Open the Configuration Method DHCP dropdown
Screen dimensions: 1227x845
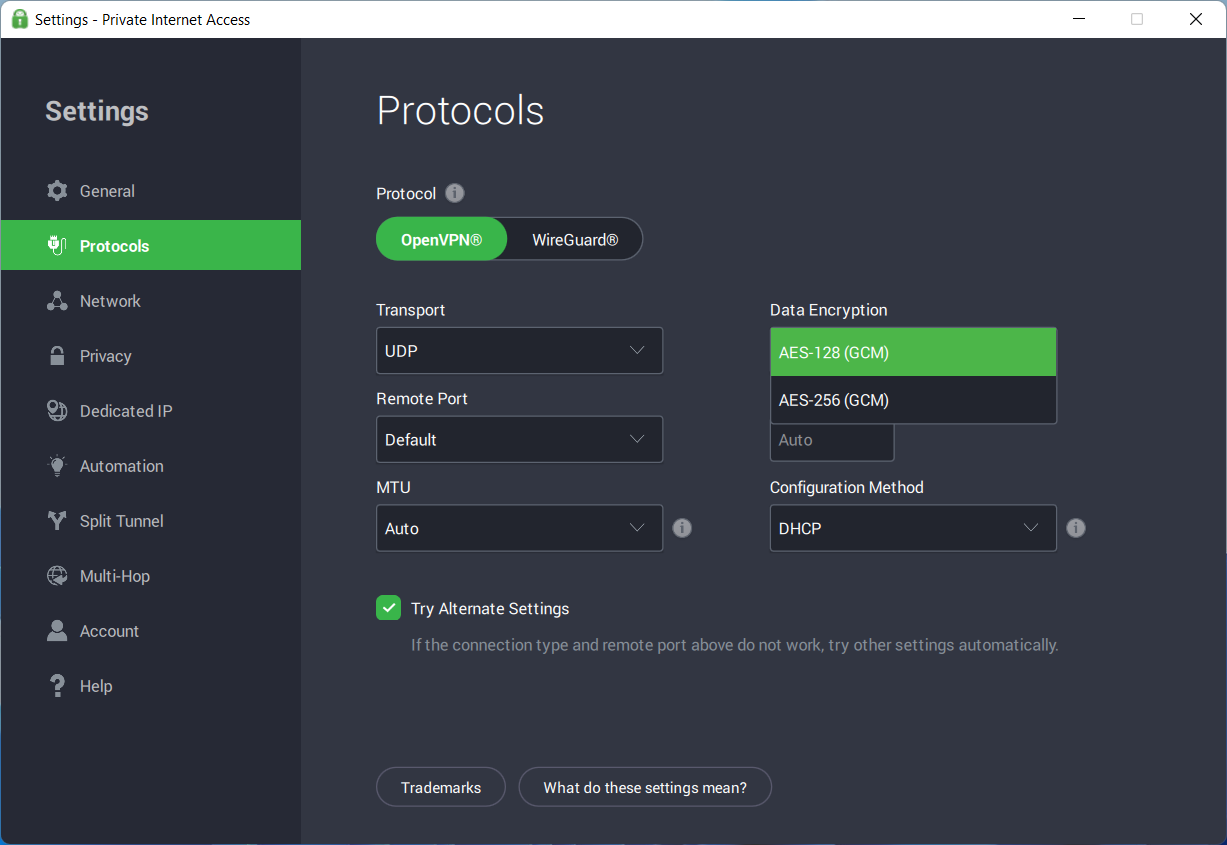click(x=912, y=528)
